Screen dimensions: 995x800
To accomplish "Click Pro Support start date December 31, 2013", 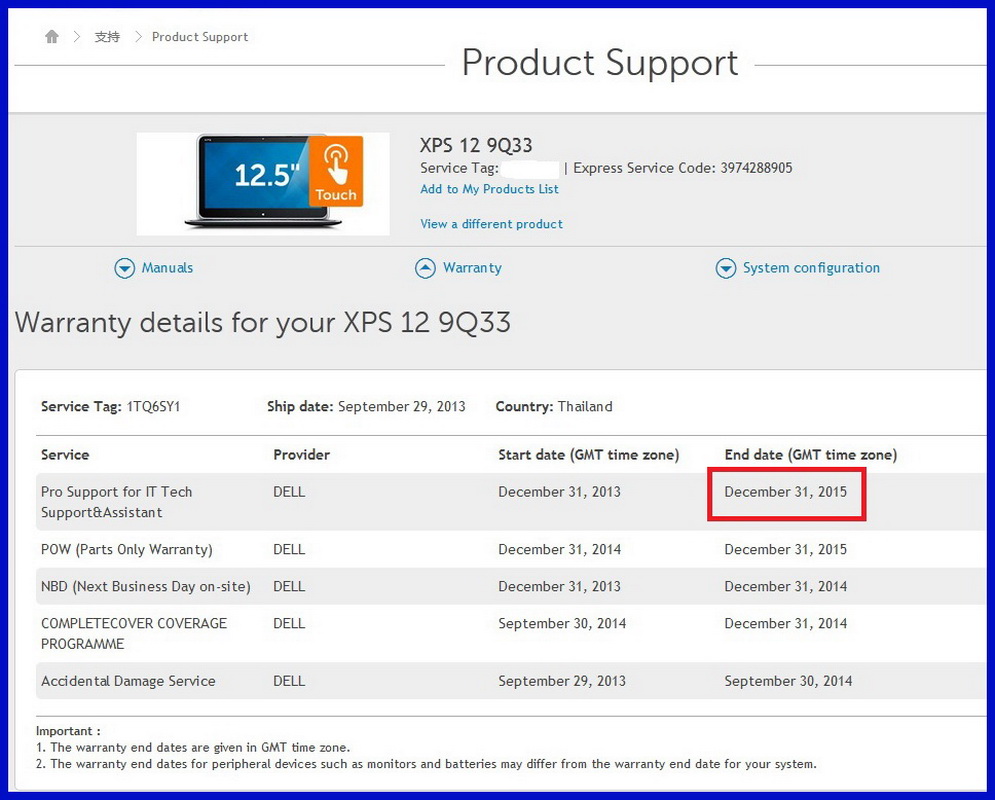I will click(559, 492).
